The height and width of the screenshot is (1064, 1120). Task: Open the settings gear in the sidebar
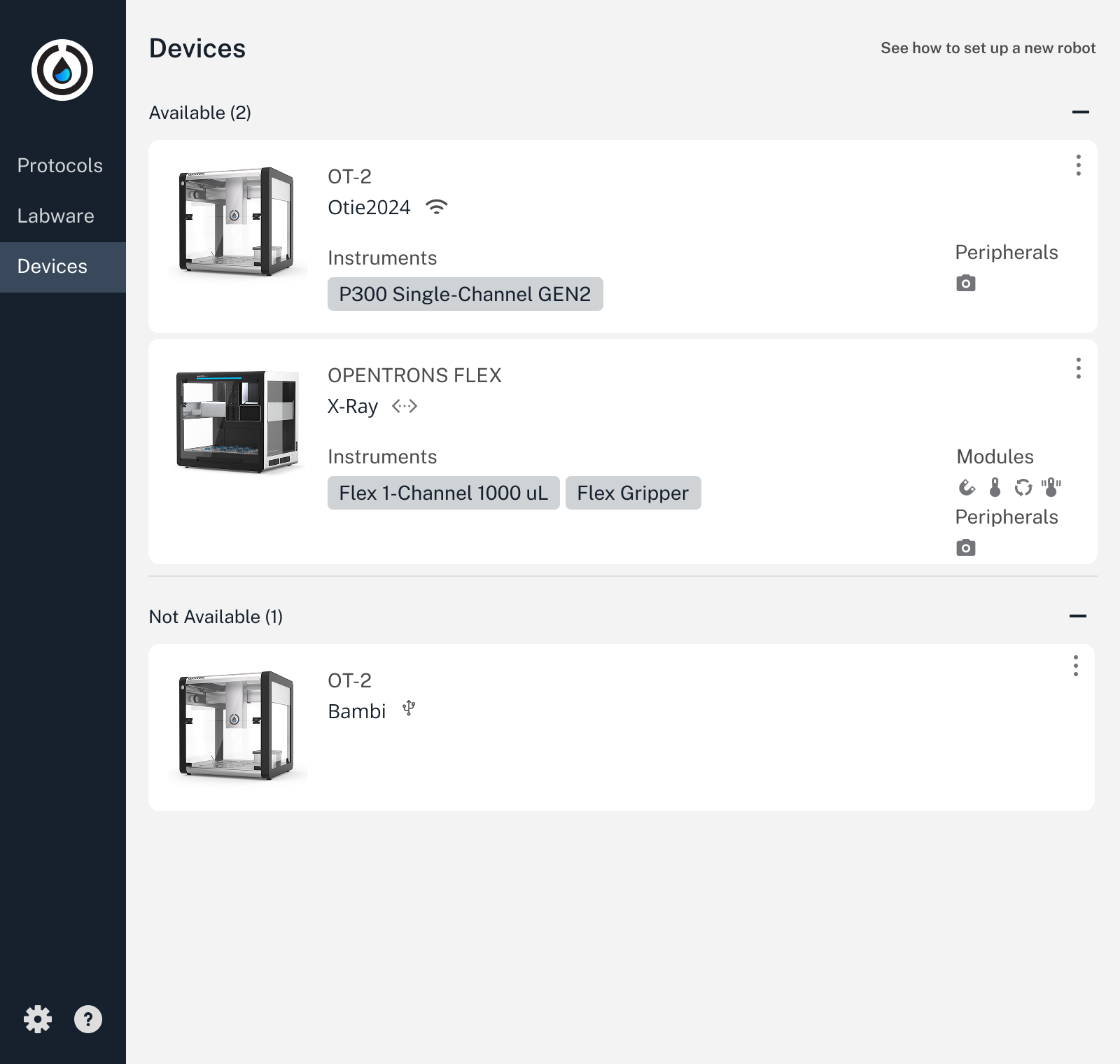[x=38, y=1019]
